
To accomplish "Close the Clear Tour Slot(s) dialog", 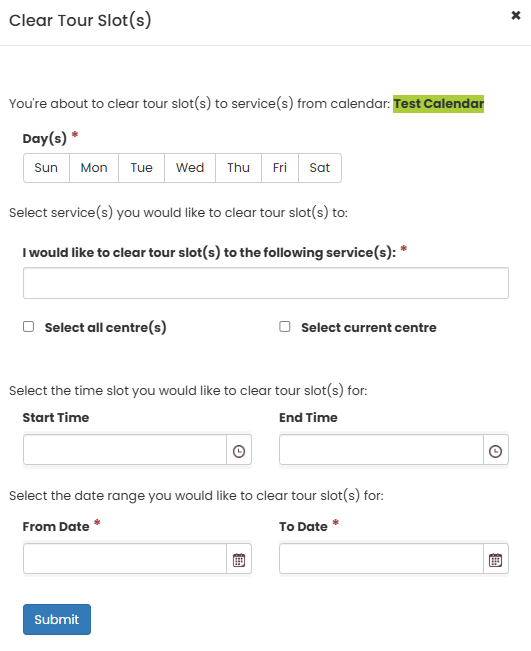I will tap(516, 16).
